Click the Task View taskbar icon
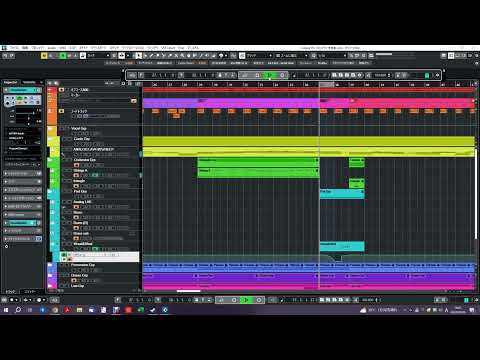The height and width of the screenshot is (360, 480). click(x=30, y=310)
